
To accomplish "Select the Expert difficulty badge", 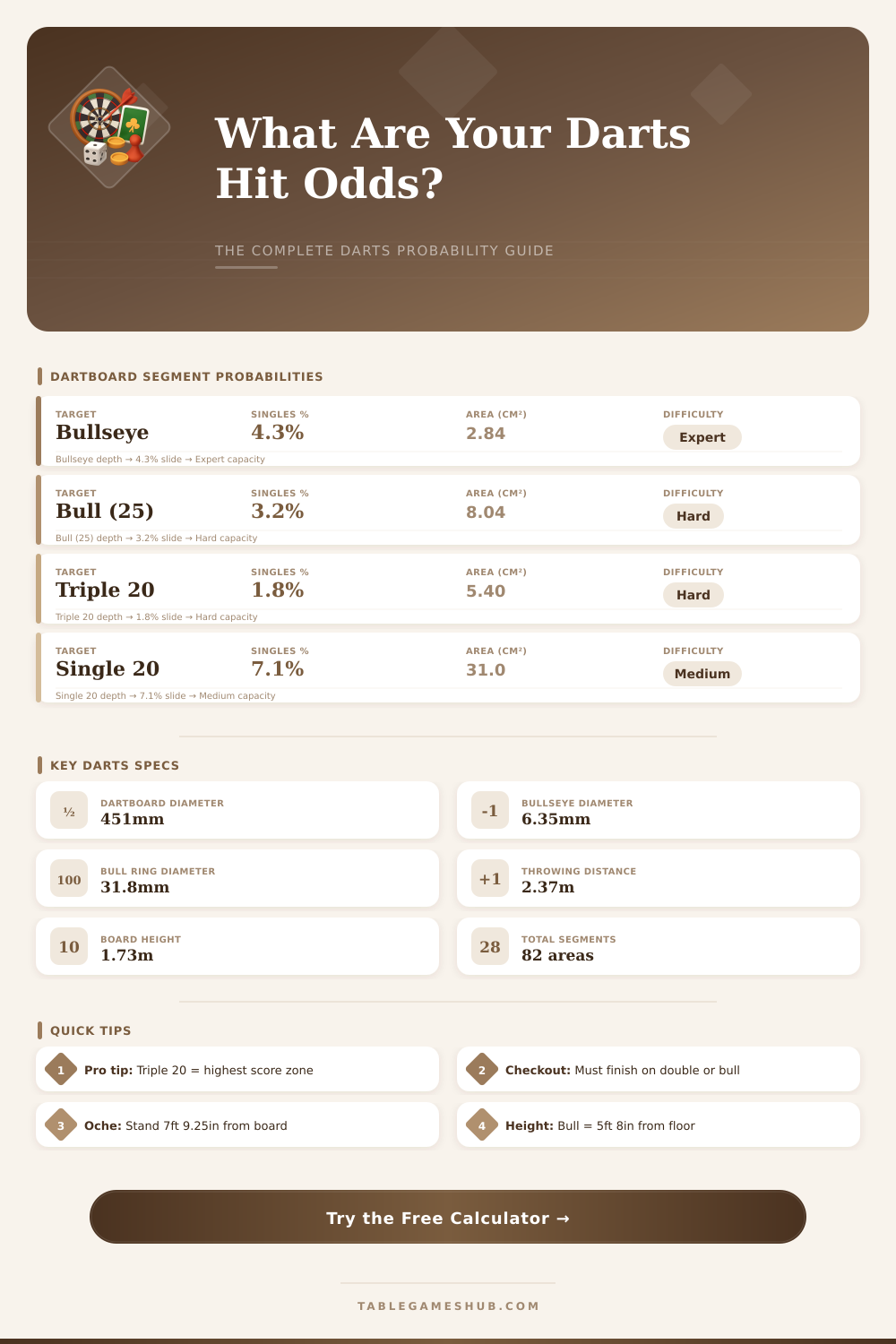I will tap(702, 437).
